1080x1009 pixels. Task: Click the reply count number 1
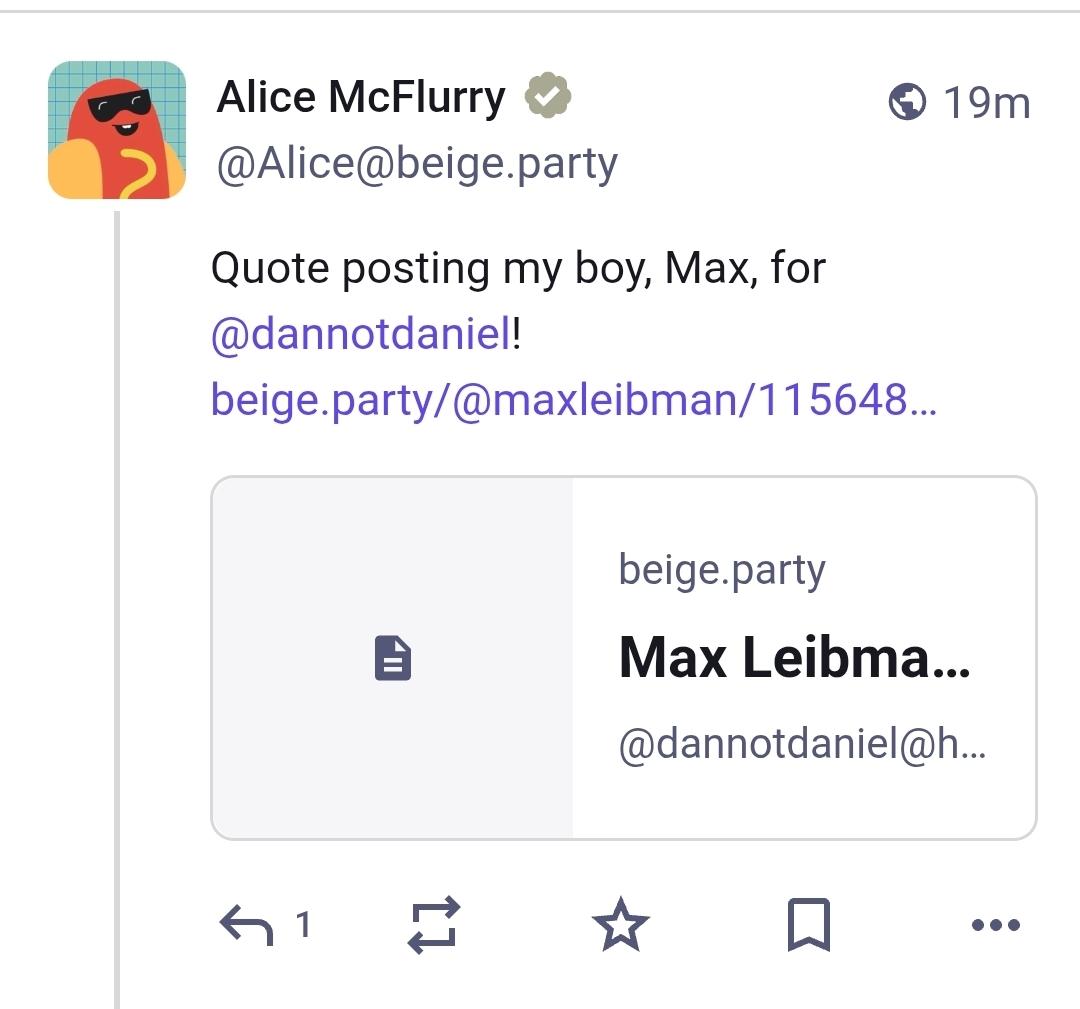[304, 925]
